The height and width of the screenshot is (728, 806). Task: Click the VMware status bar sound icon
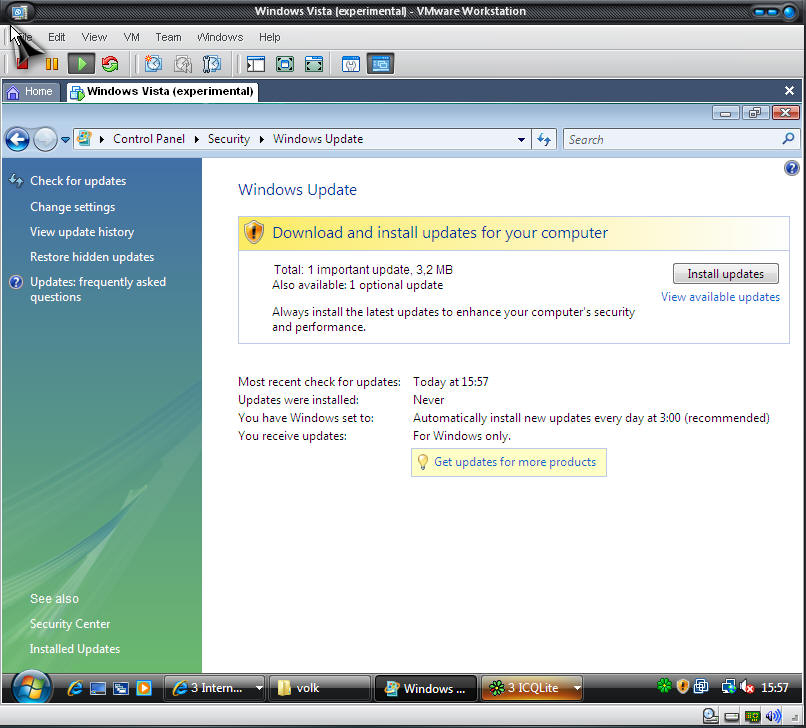click(773, 716)
